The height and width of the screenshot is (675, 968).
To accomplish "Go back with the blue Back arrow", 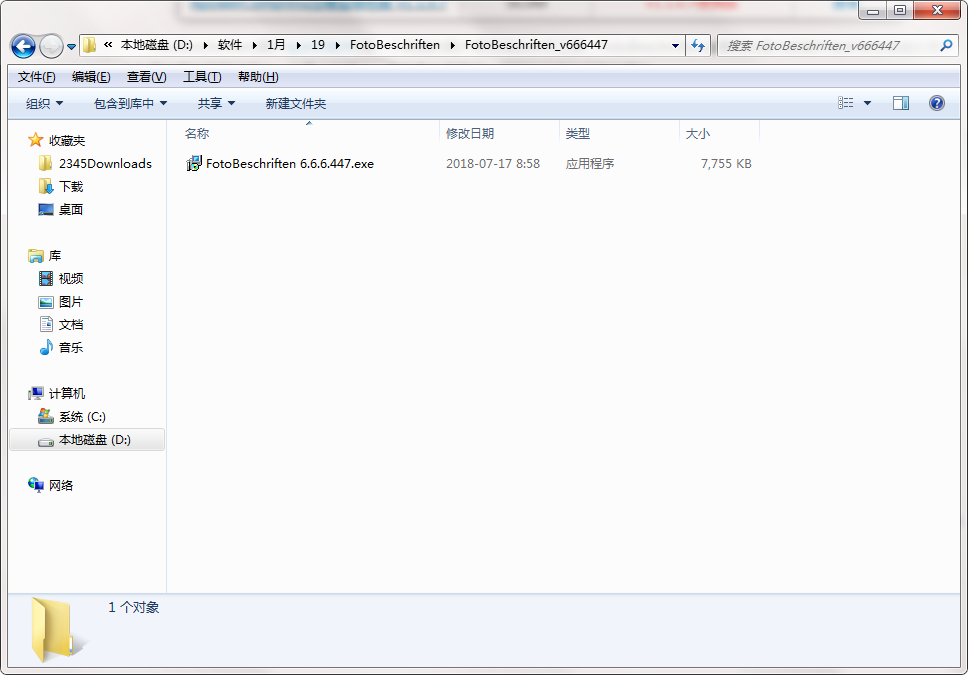I will [23, 46].
